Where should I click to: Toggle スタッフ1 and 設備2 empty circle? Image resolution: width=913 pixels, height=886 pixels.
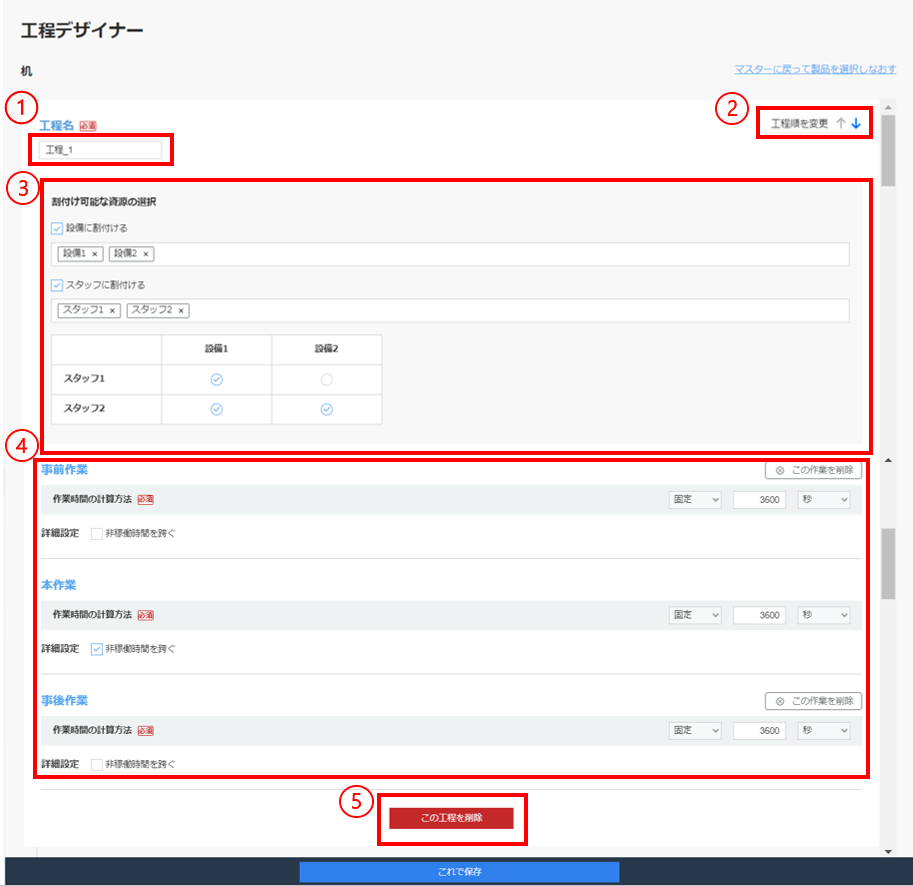pyautogui.click(x=327, y=380)
